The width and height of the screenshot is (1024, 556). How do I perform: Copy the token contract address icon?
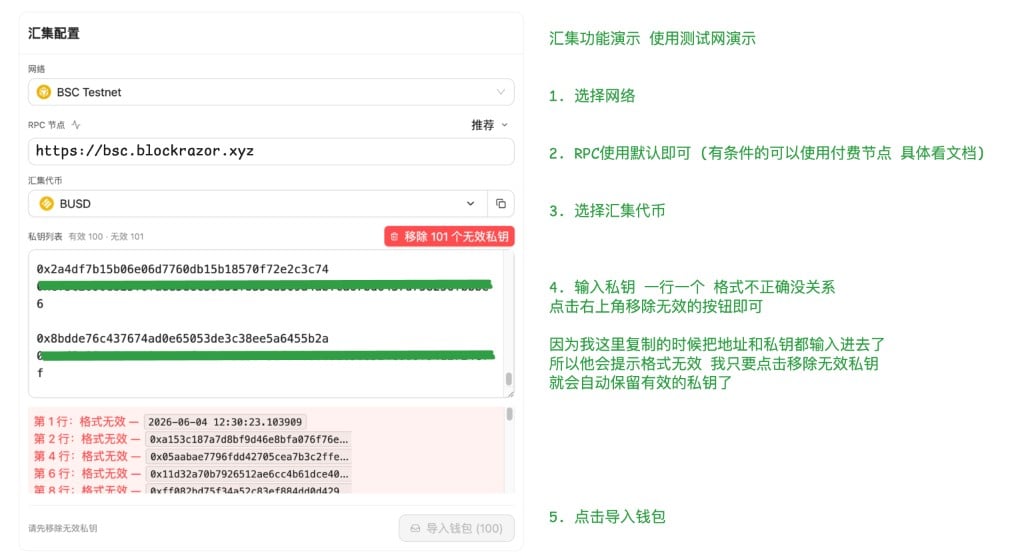[501, 204]
